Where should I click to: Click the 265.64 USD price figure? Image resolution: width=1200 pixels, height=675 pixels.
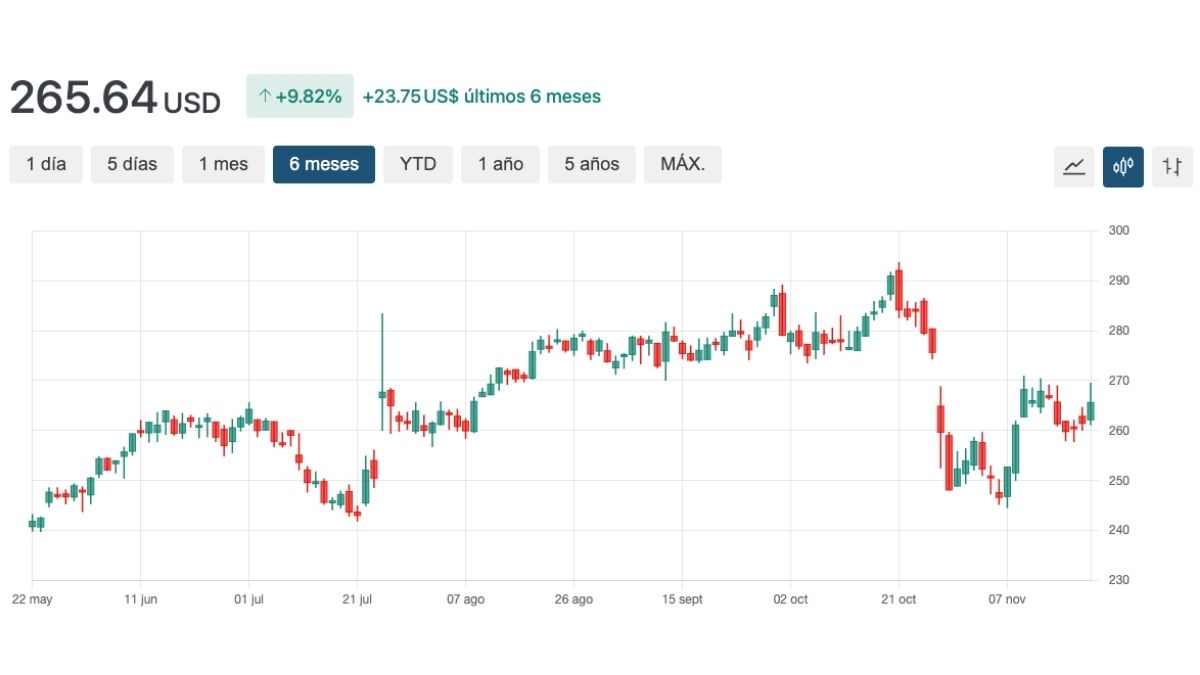114,98
